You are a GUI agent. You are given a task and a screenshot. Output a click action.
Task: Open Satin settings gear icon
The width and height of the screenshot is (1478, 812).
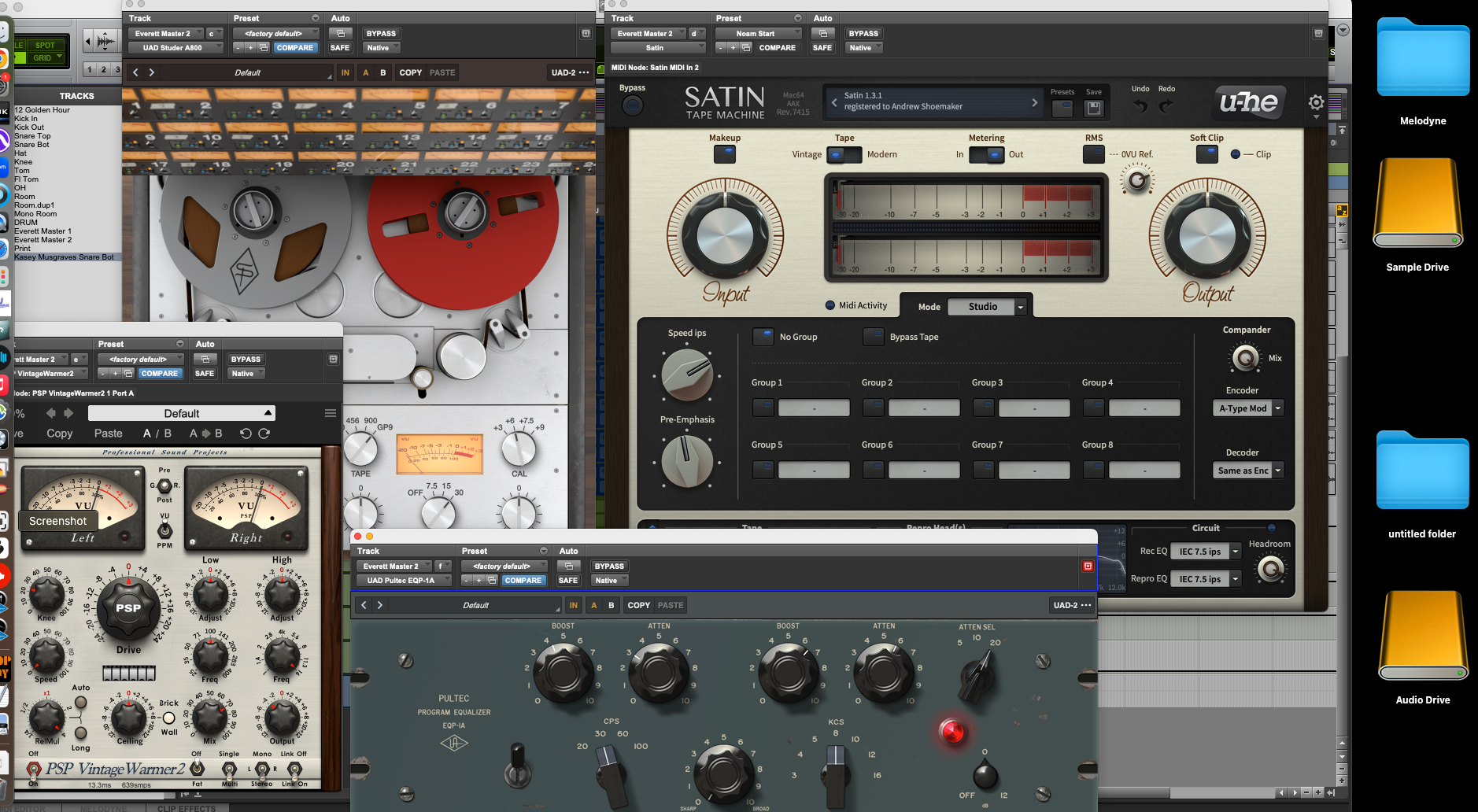click(x=1316, y=103)
